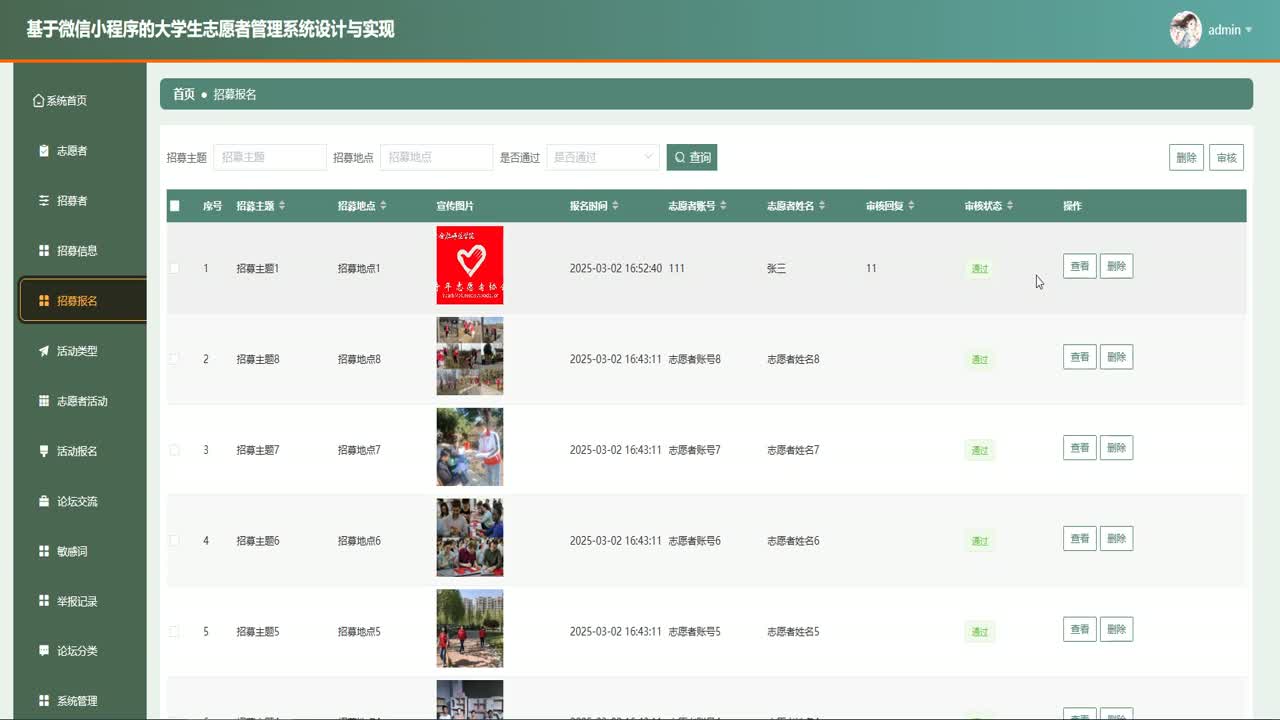The width and height of the screenshot is (1280, 720).
Task: Sort by 志愿者账号 column arrows
Action: tap(723, 206)
